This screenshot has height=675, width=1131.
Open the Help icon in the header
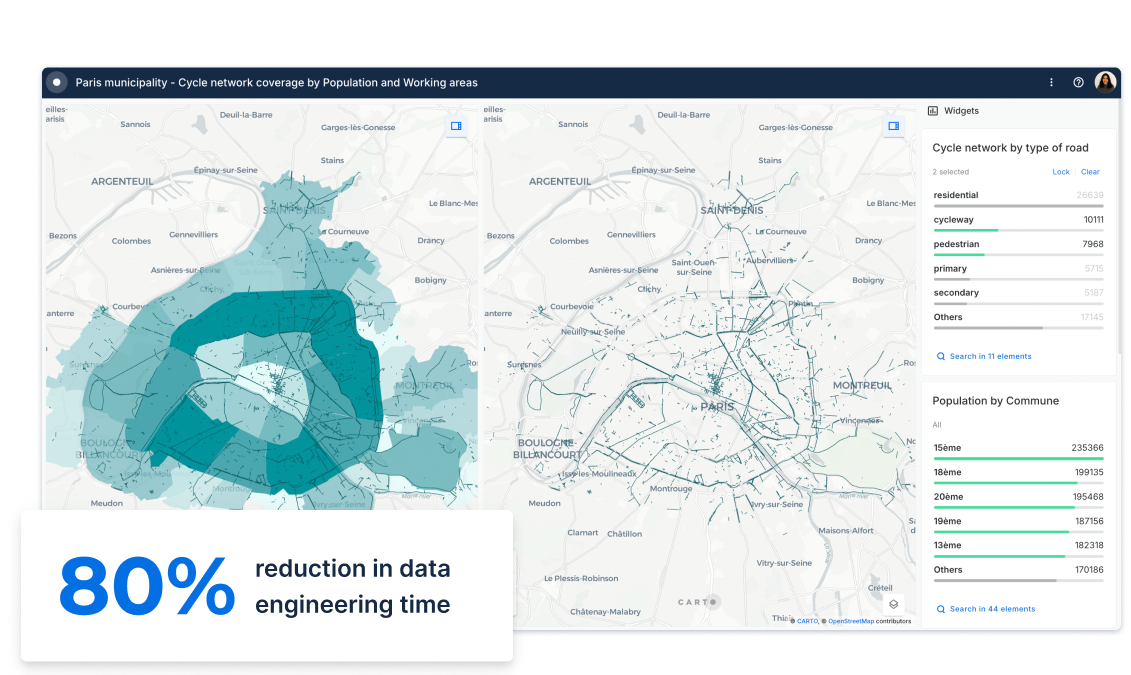point(1078,82)
